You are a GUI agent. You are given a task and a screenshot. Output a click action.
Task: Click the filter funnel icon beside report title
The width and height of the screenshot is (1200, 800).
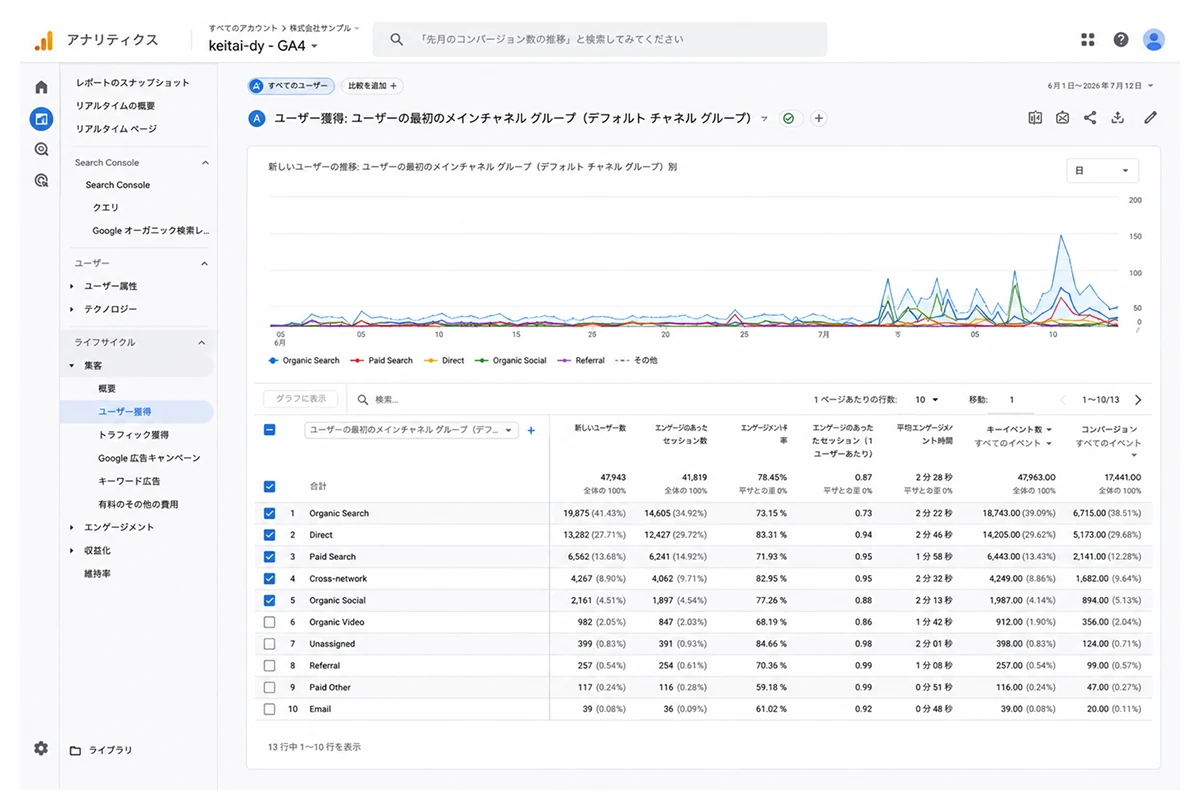point(764,119)
